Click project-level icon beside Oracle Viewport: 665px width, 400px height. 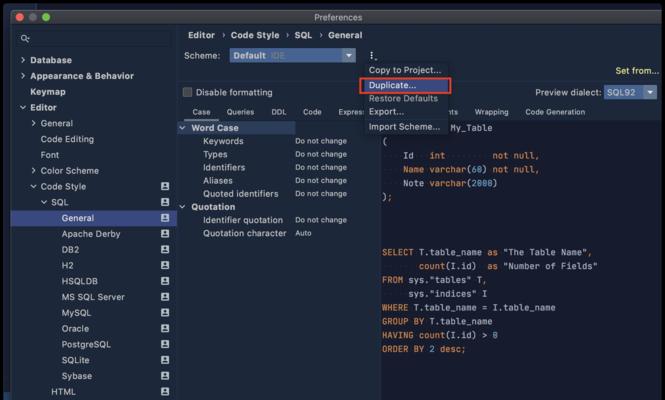(165, 328)
